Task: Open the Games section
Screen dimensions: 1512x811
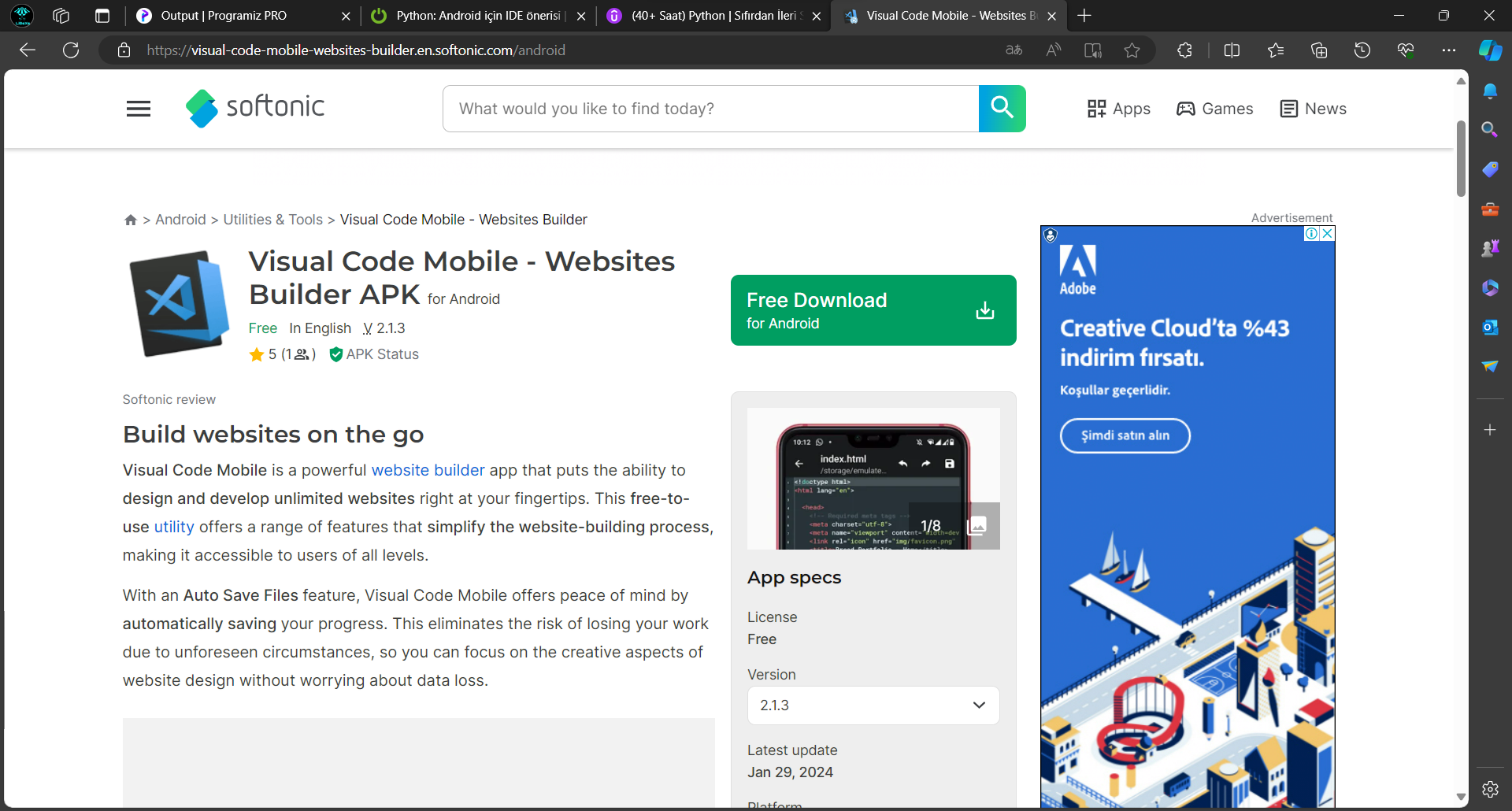Action: (x=1215, y=109)
